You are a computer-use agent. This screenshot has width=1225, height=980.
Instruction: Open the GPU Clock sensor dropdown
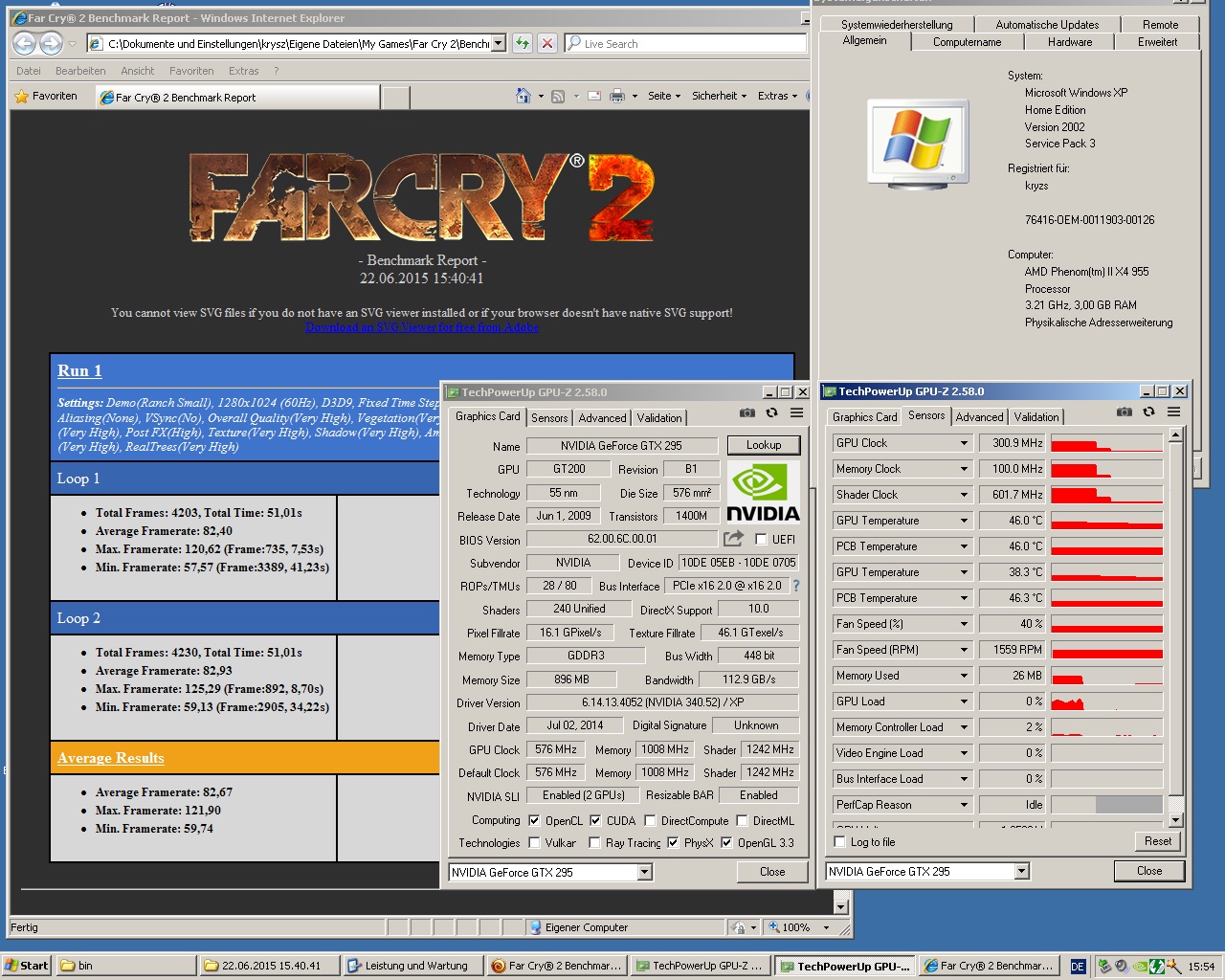coord(964,442)
